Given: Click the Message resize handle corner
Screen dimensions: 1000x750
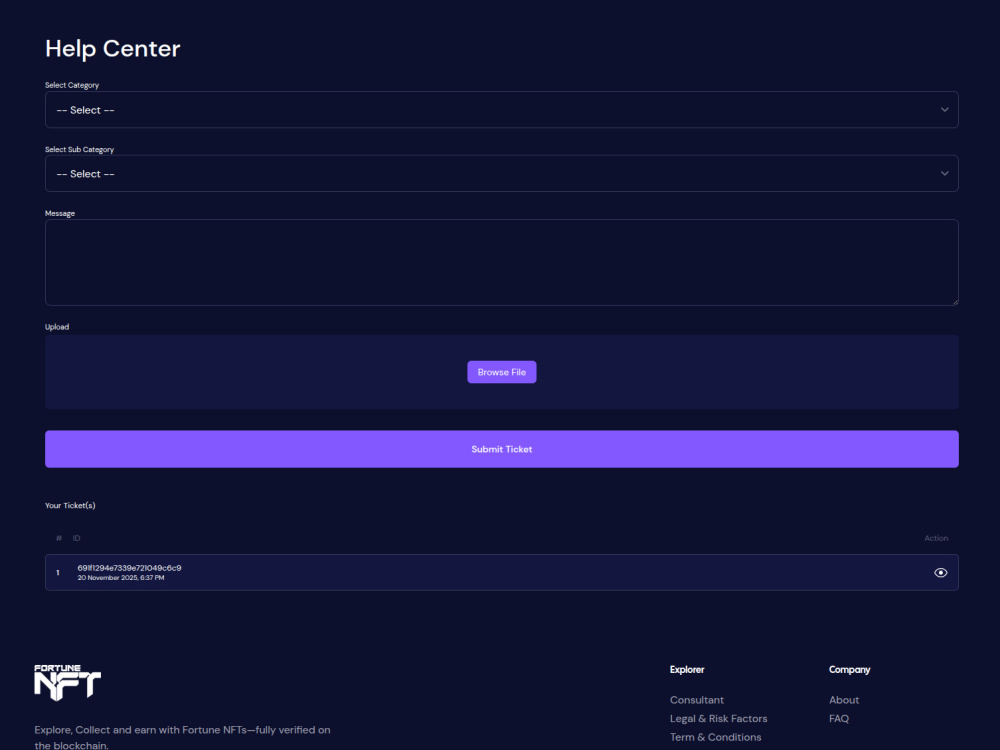Looking at the screenshot, I should point(955,302).
